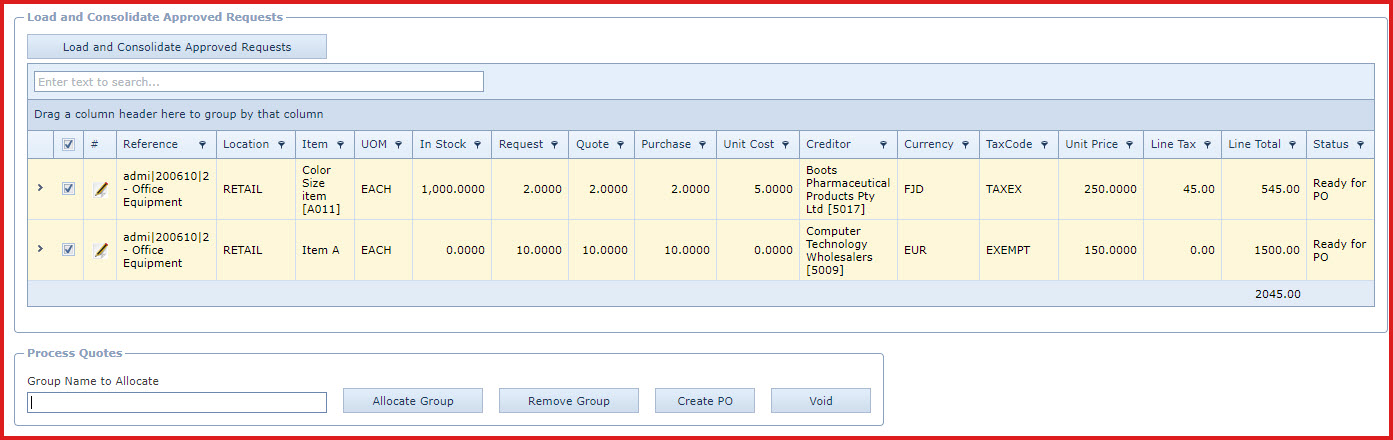Toggle the select-all header checkbox
The height and width of the screenshot is (440, 1393).
click(x=68, y=145)
